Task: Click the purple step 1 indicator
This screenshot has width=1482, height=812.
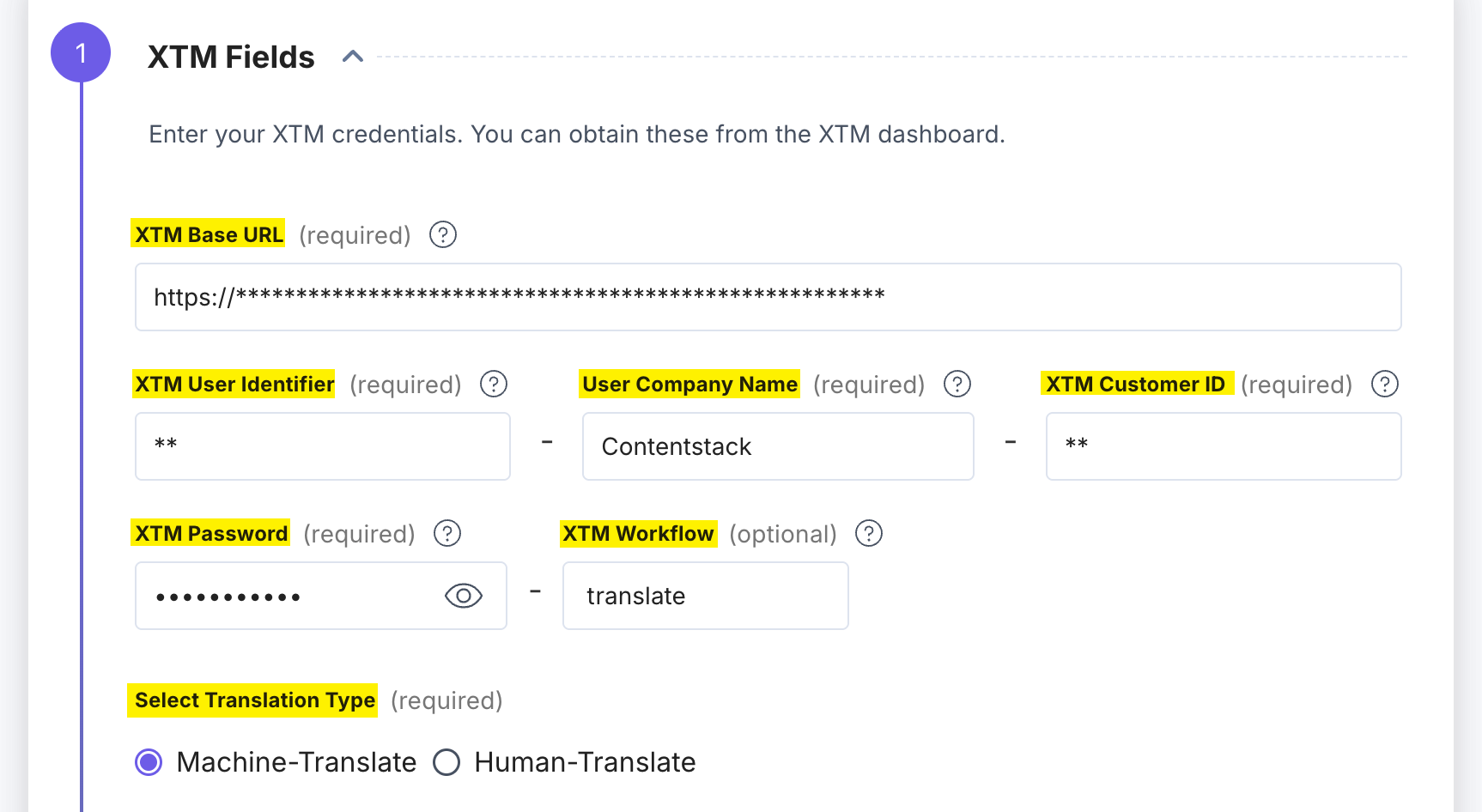Action: click(x=80, y=52)
